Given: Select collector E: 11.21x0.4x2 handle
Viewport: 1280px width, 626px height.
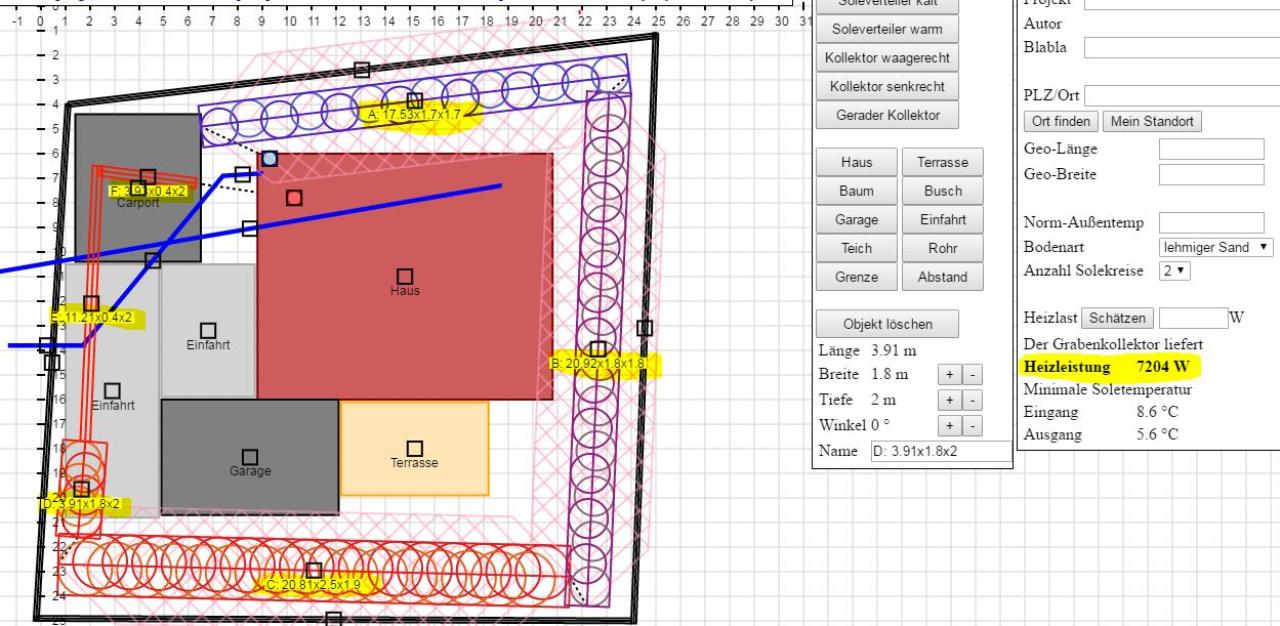Looking at the screenshot, I should coord(91,303).
